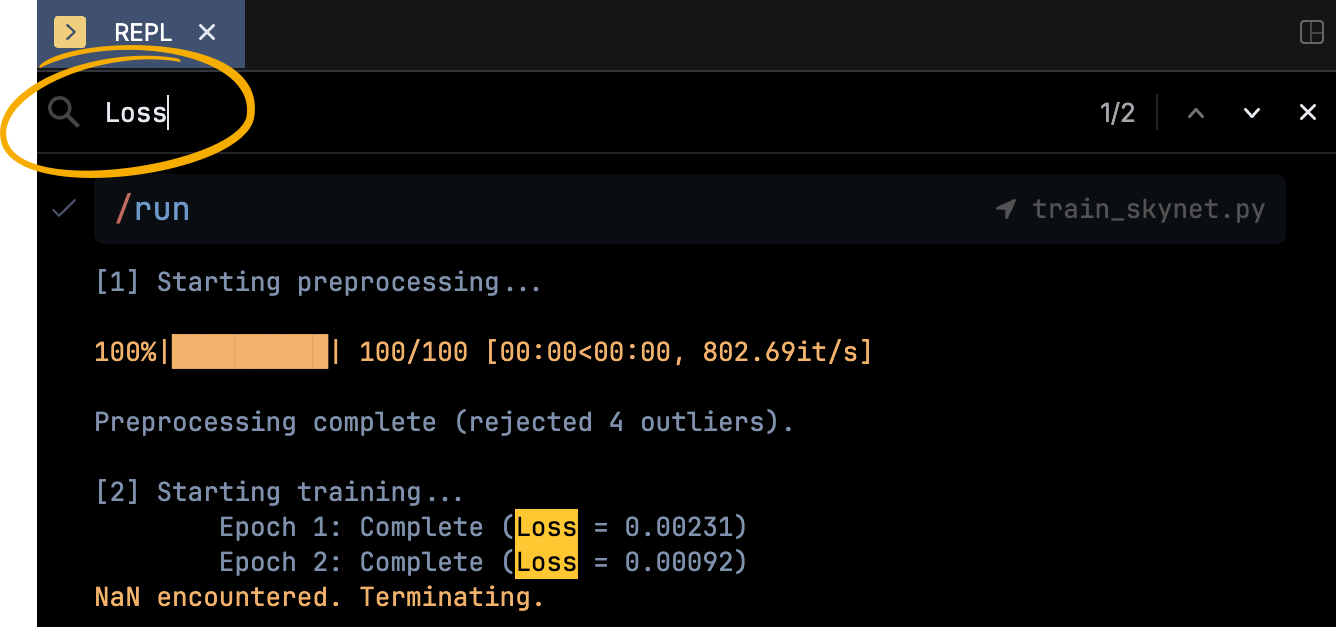
Task: Click the Starting preprocessing log line
Action: 316,281
